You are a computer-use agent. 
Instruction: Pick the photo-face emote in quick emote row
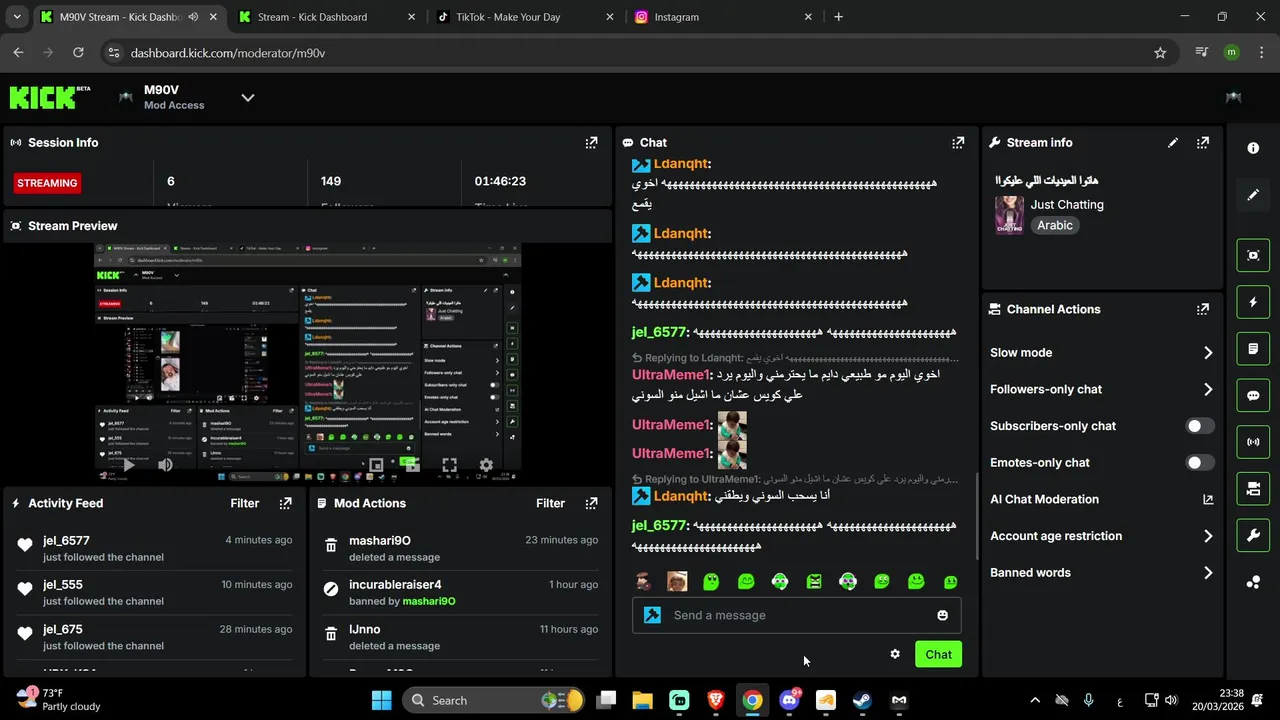[x=677, y=581]
